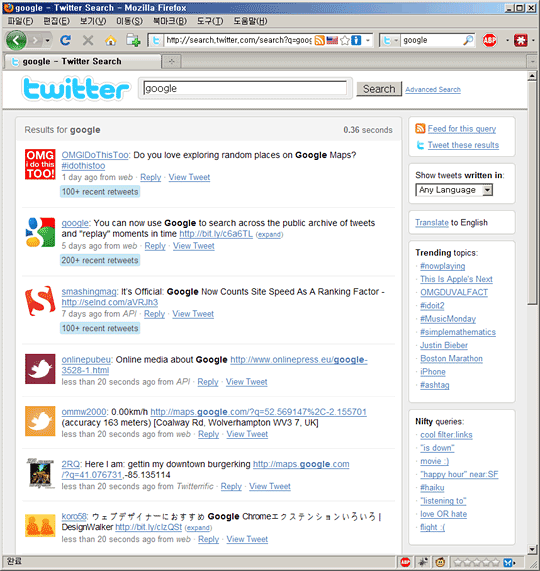The width and height of the screenshot is (540, 571).
Task: Click Tweet these results link
Action: click(x=463, y=145)
